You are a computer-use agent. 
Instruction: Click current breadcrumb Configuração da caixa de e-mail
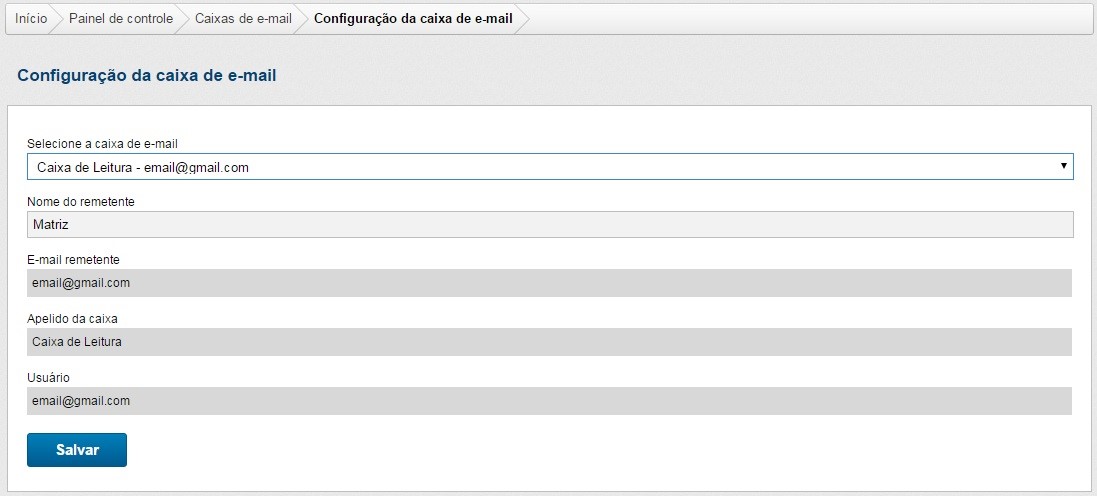(413, 19)
